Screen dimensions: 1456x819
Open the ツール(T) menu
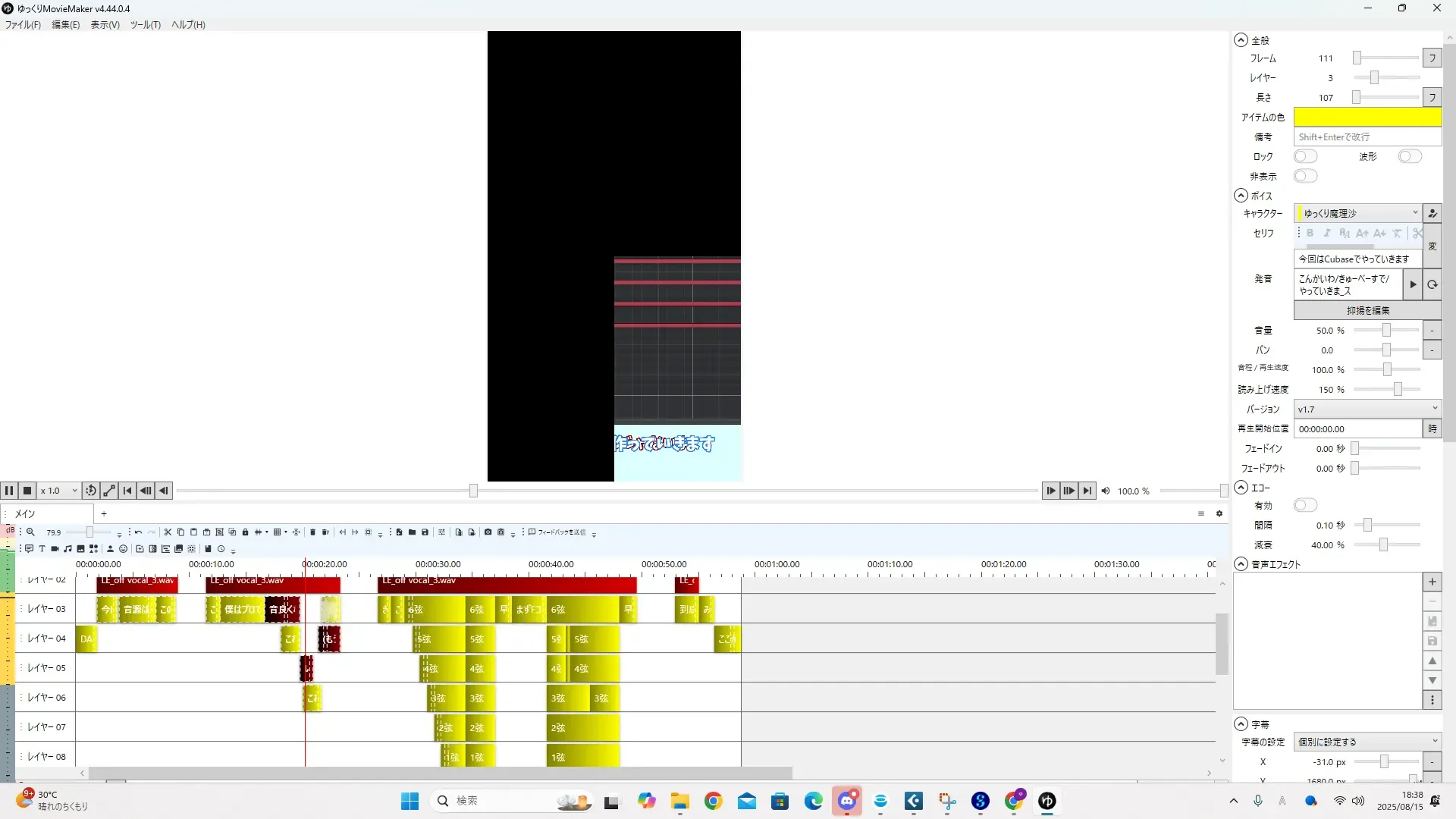tap(145, 24)
